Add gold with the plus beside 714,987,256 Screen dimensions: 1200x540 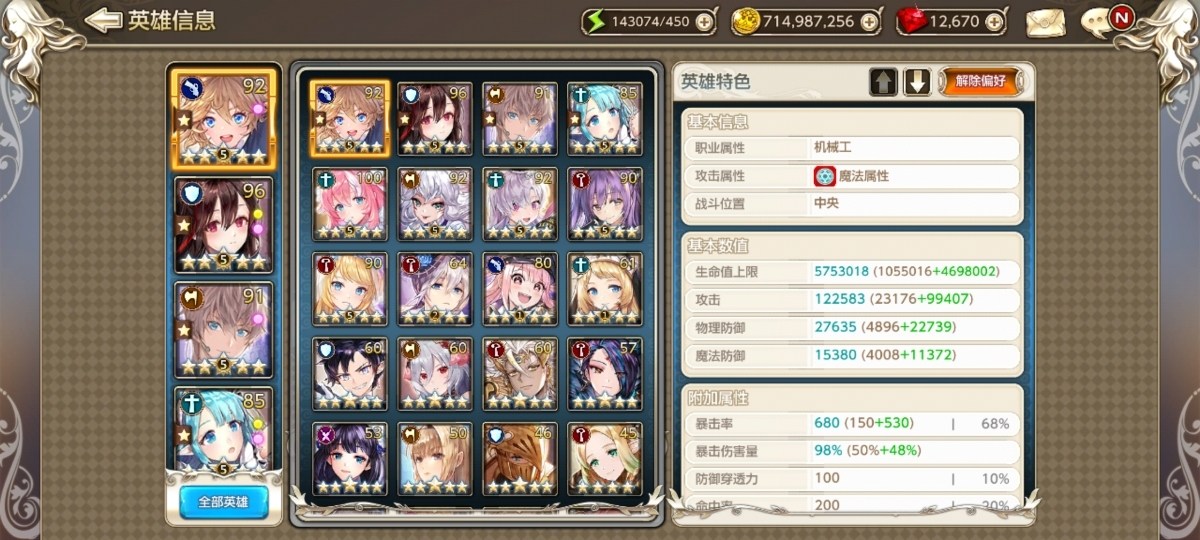click(869, 21)
